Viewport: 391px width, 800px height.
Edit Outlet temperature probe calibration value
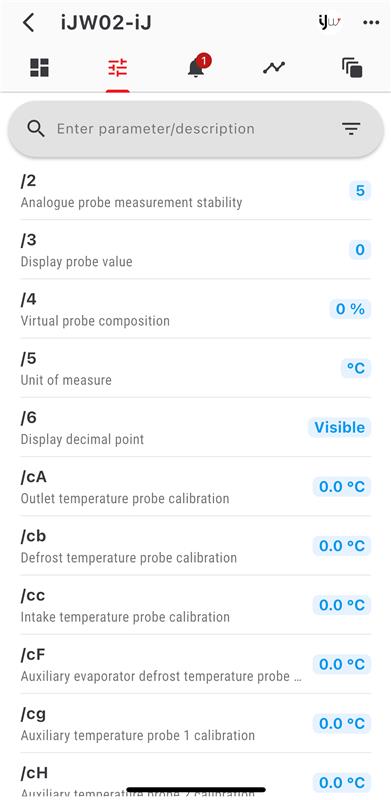(x=342, y=487)
